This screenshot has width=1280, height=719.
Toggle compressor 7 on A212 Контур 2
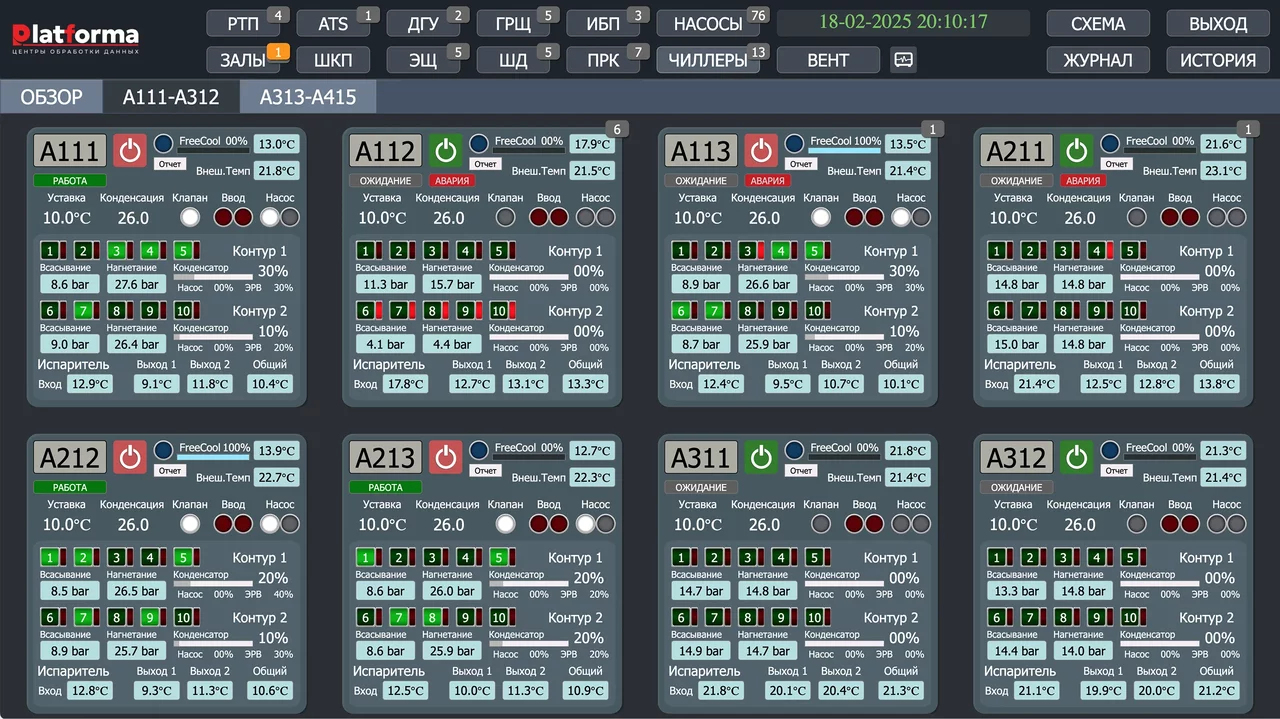[83, 617]
